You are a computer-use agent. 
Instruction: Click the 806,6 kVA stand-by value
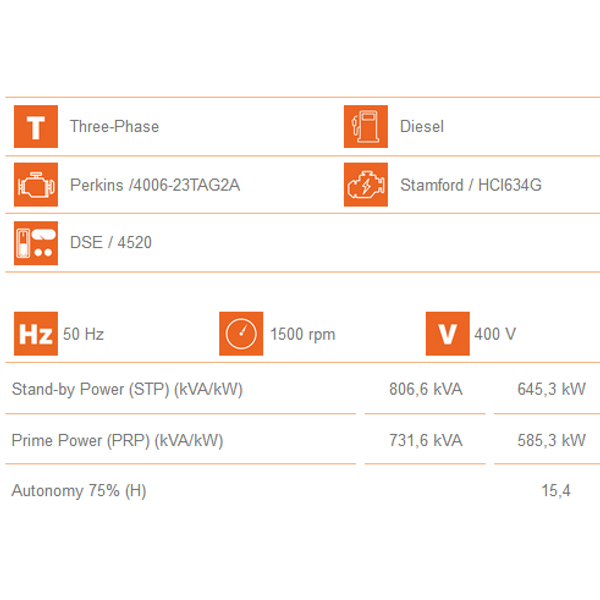[426, 389]
